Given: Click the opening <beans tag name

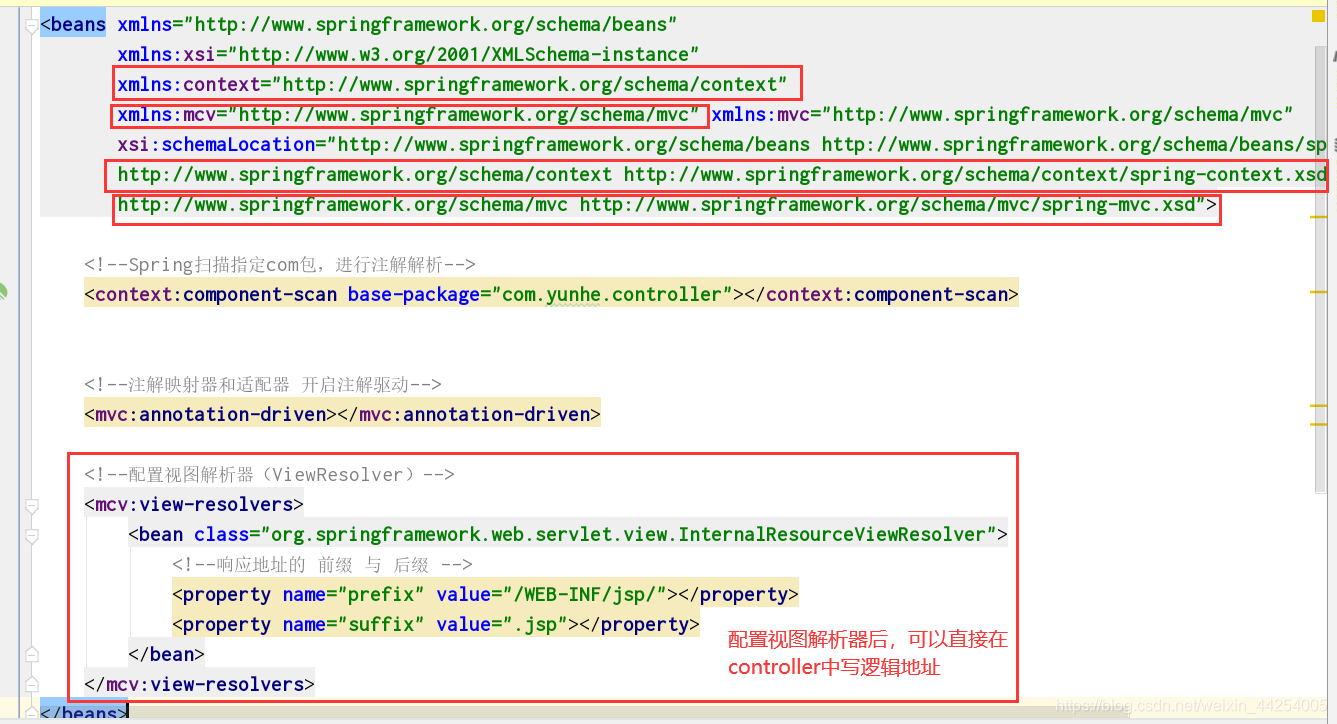Looking at the screenshot, I should (x=73, y=24).
